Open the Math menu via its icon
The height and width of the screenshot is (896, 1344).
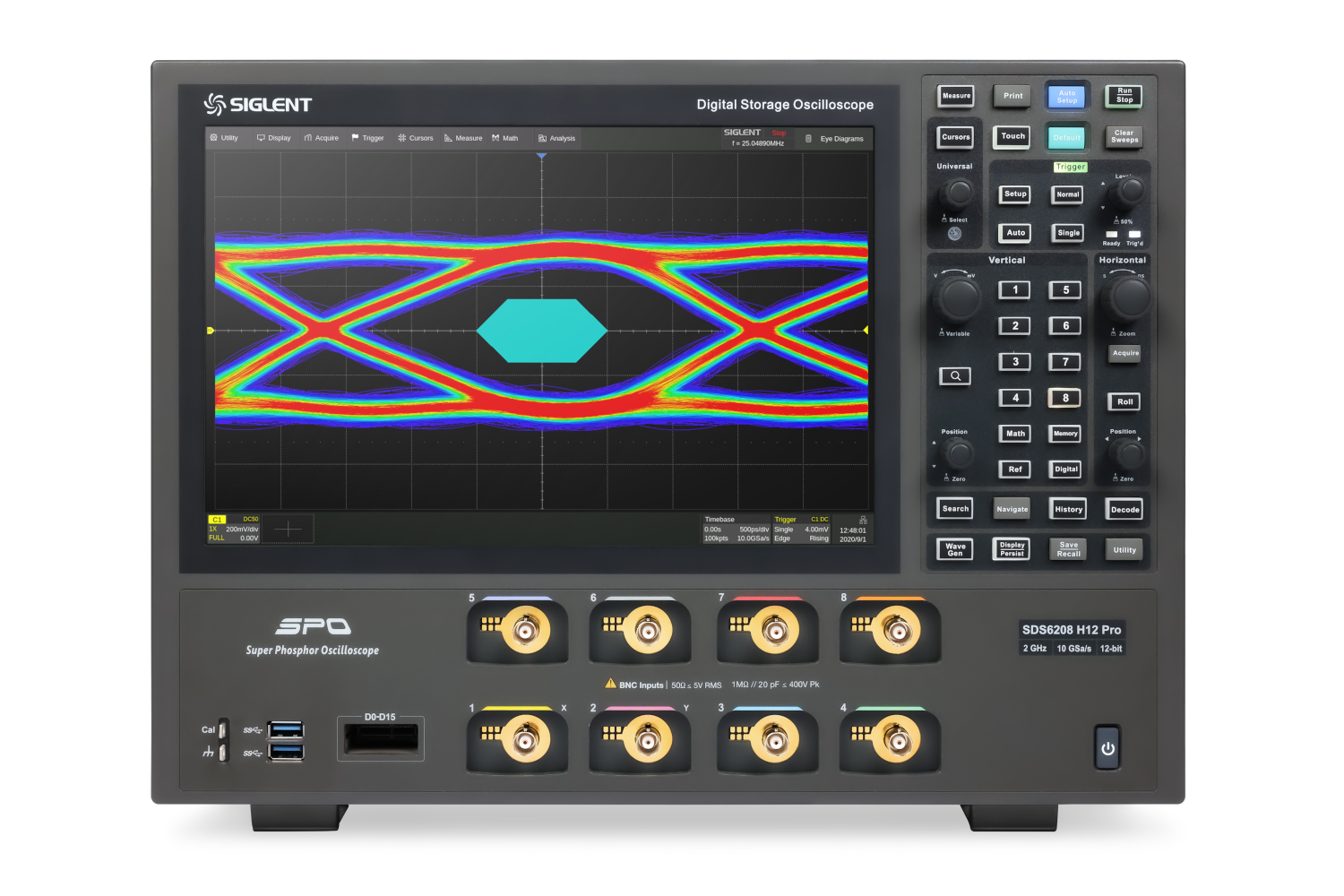[x=495, y=138]
